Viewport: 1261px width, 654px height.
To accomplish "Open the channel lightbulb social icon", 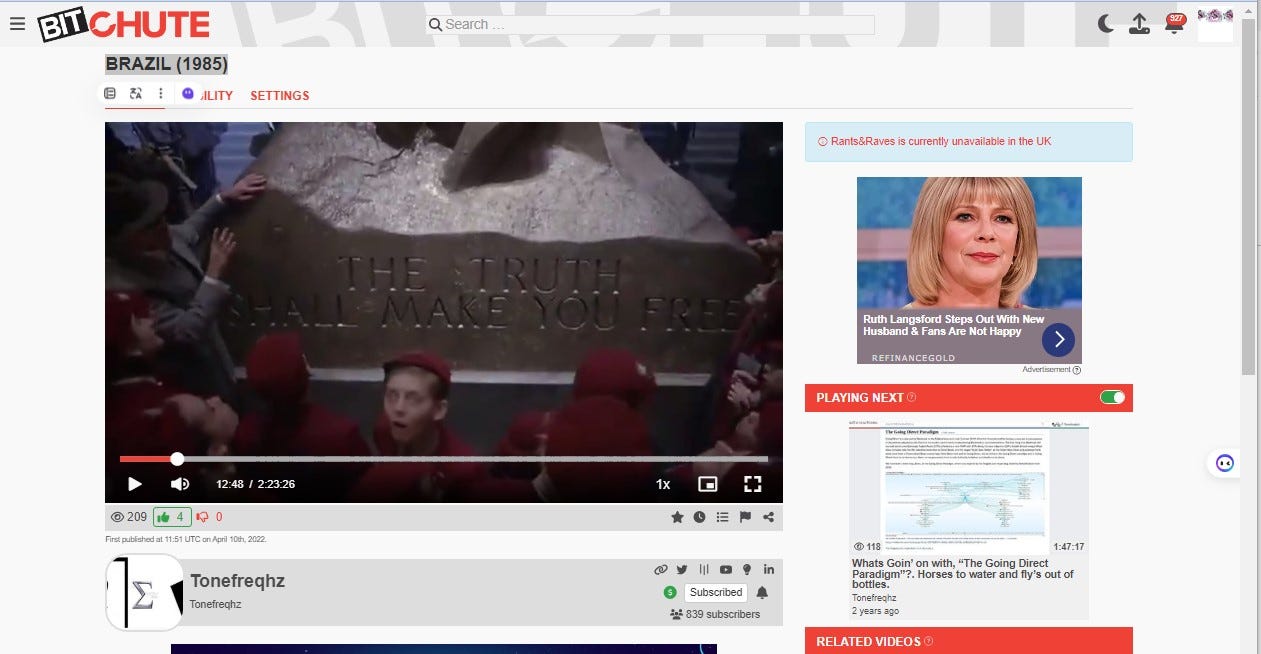I will tap(747, 569).
